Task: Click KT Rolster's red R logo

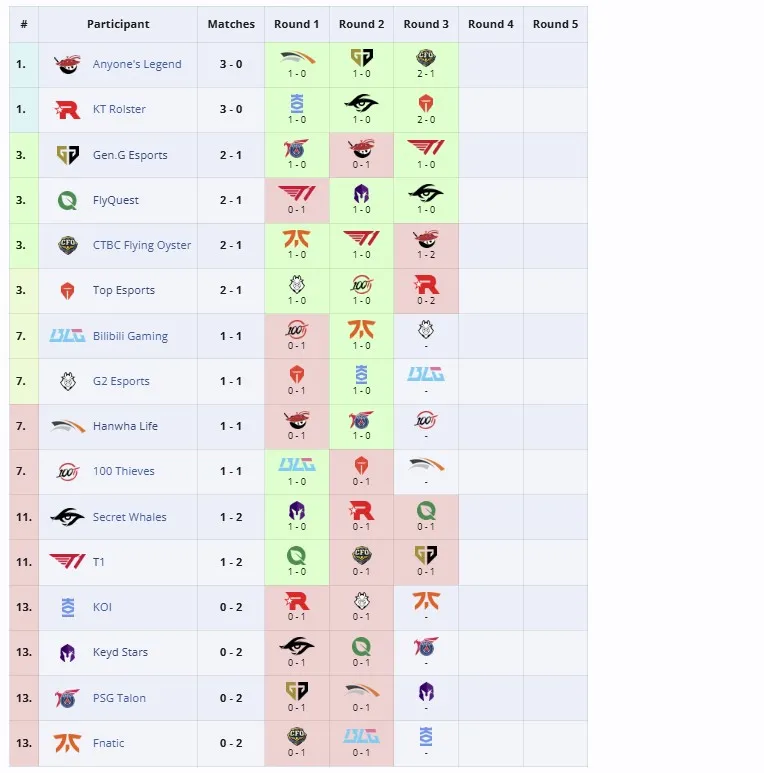Action: 68,109
